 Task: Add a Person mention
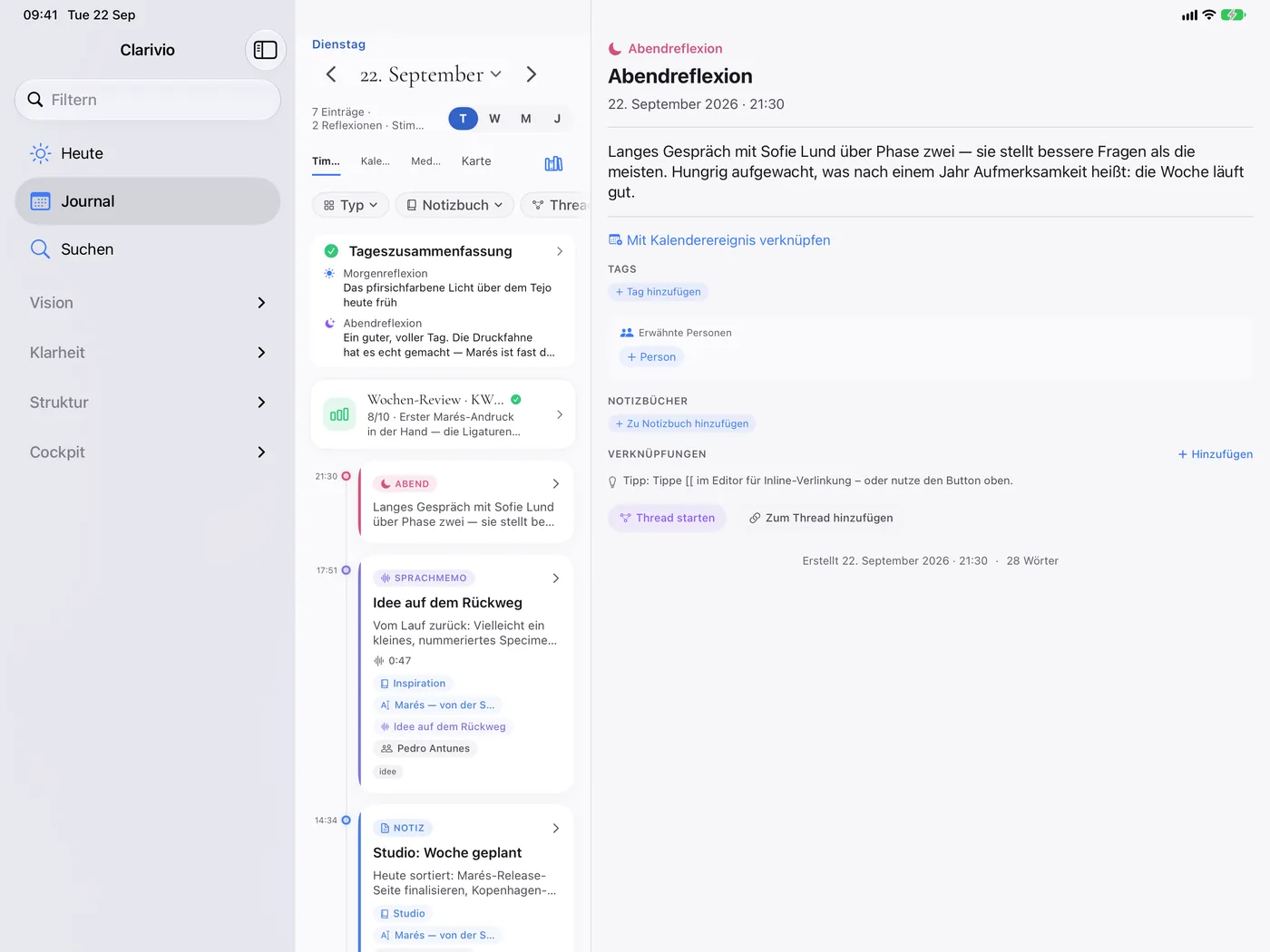pos(651,357)
